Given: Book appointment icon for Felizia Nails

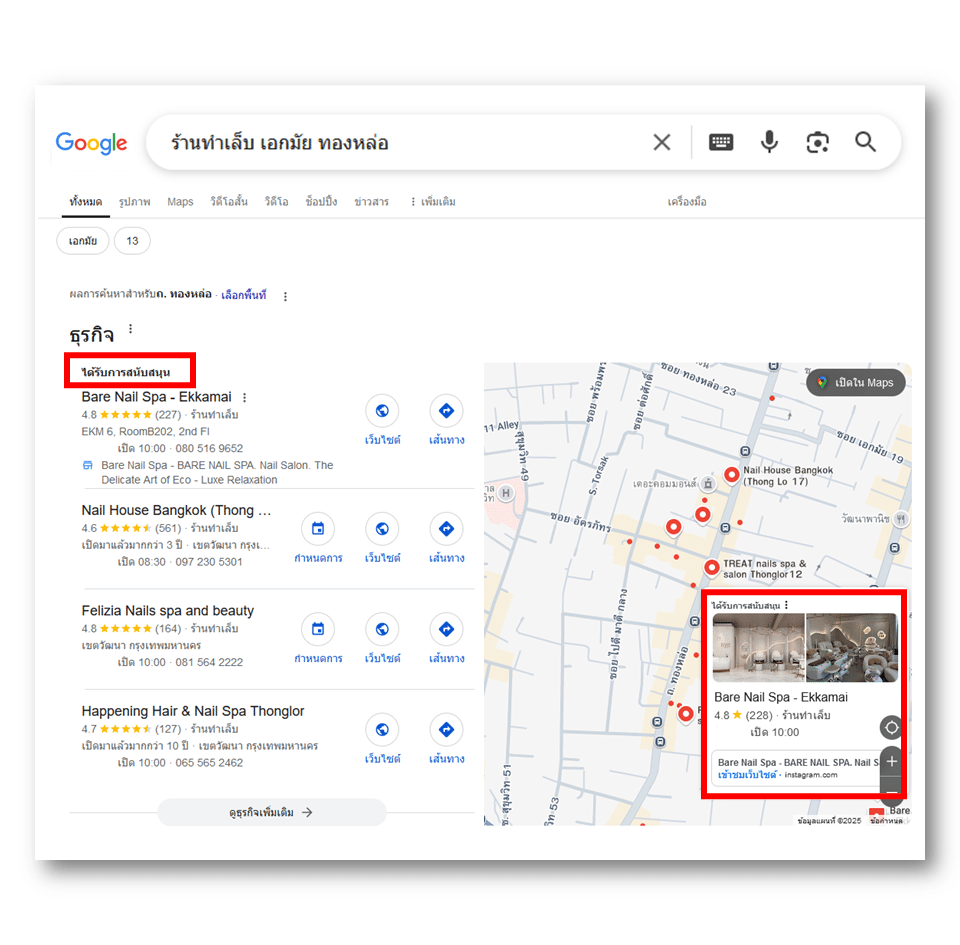Looking at the screenshot, I should point(318,629).
